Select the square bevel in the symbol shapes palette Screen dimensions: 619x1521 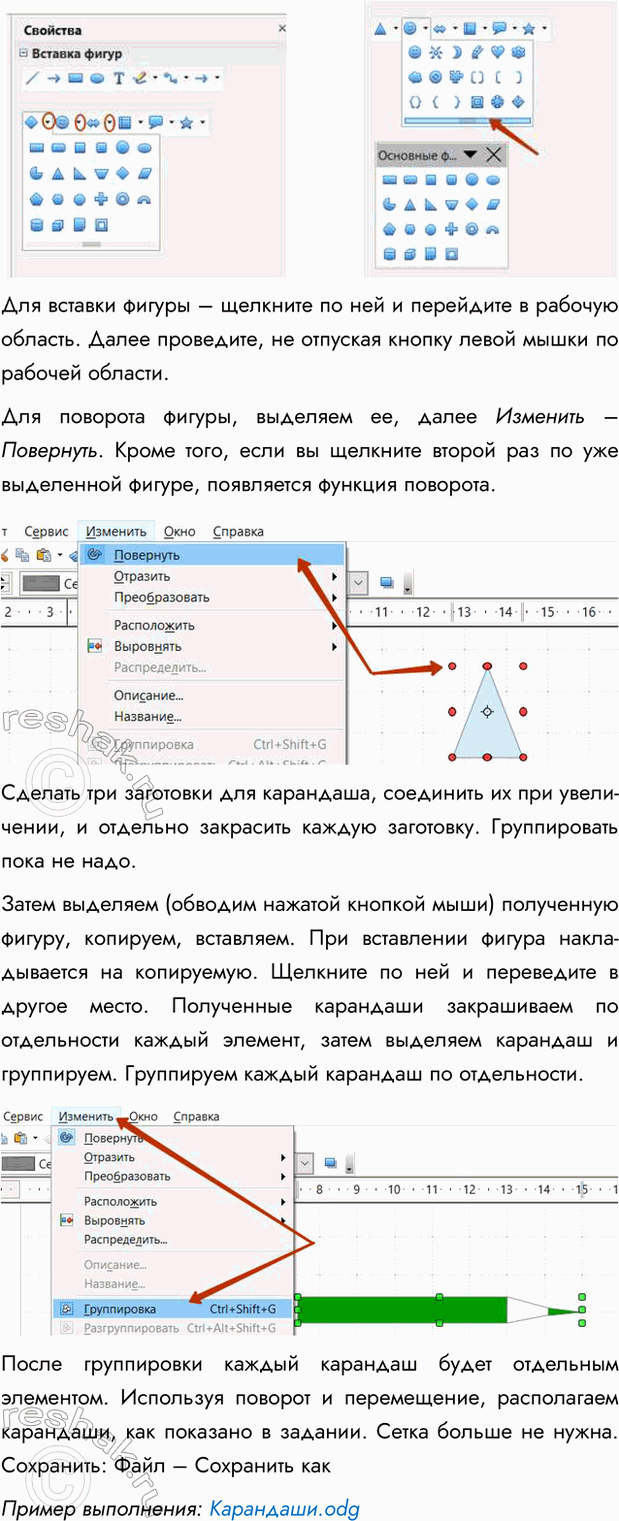pyautogui.click(x=477, y=101)
